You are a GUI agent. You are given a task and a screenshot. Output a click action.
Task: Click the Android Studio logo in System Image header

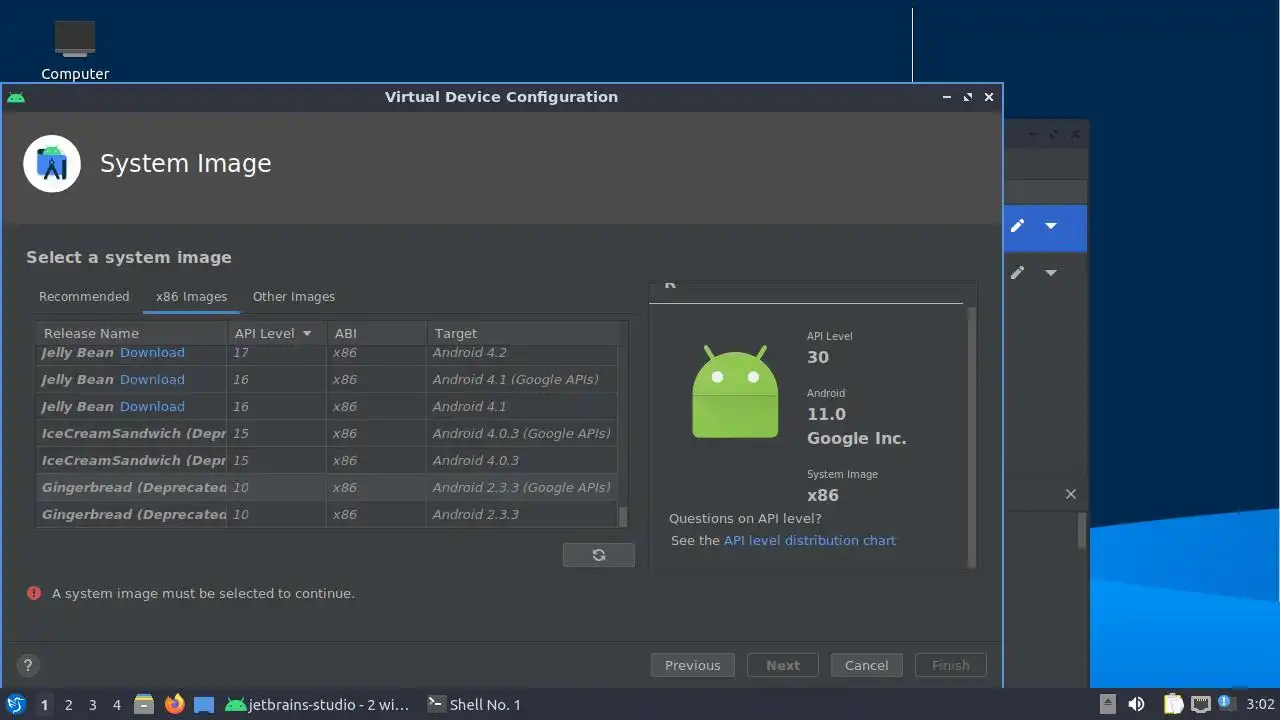click(x=52, y=164)
